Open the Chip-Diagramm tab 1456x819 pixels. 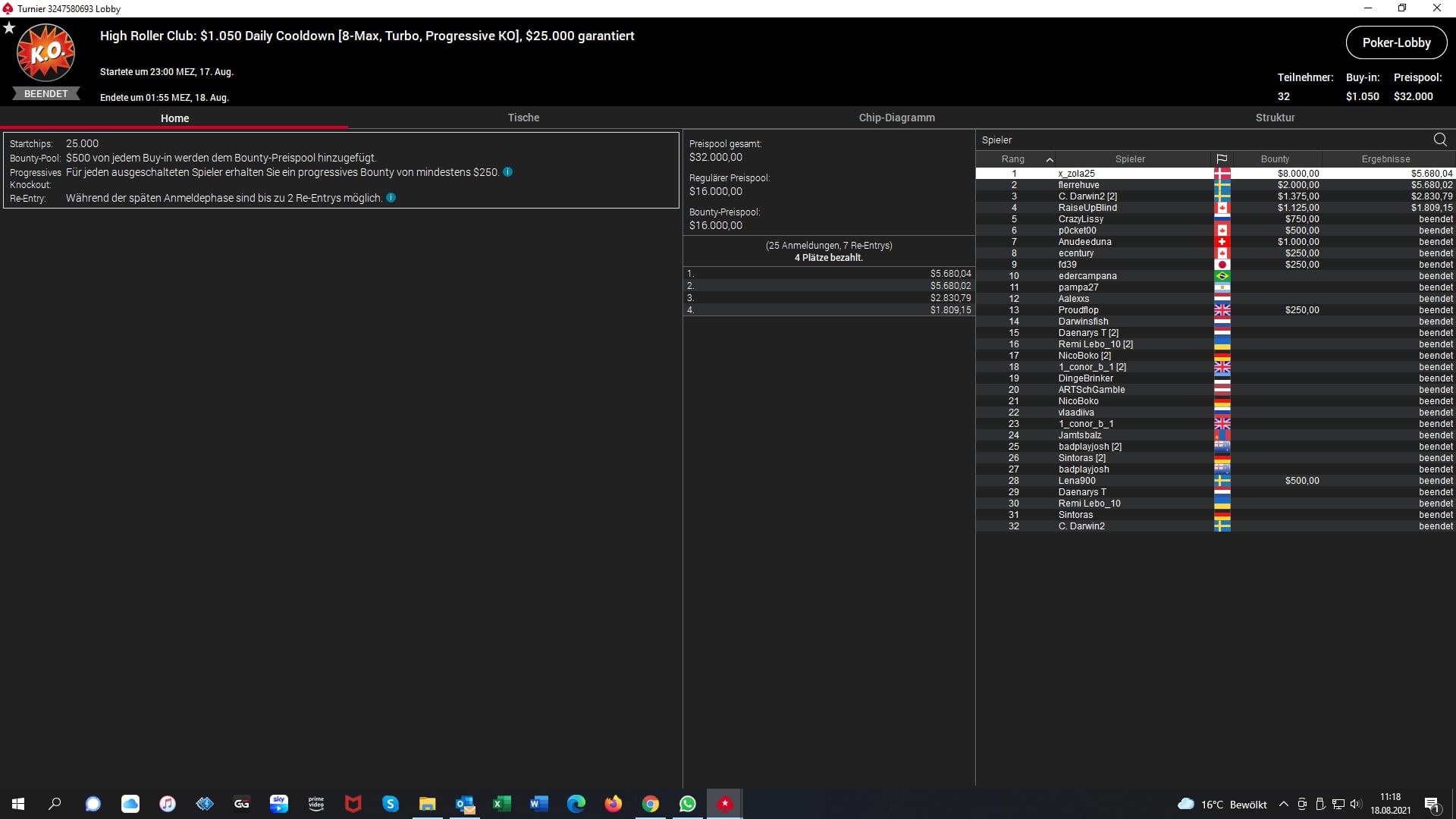pos(896,118)
